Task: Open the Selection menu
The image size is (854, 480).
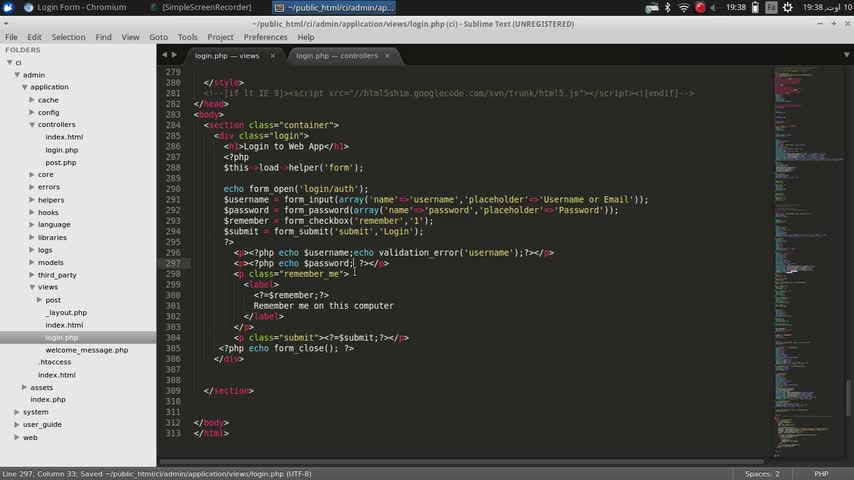Action: pyautogui.click(x=68, y=37)
